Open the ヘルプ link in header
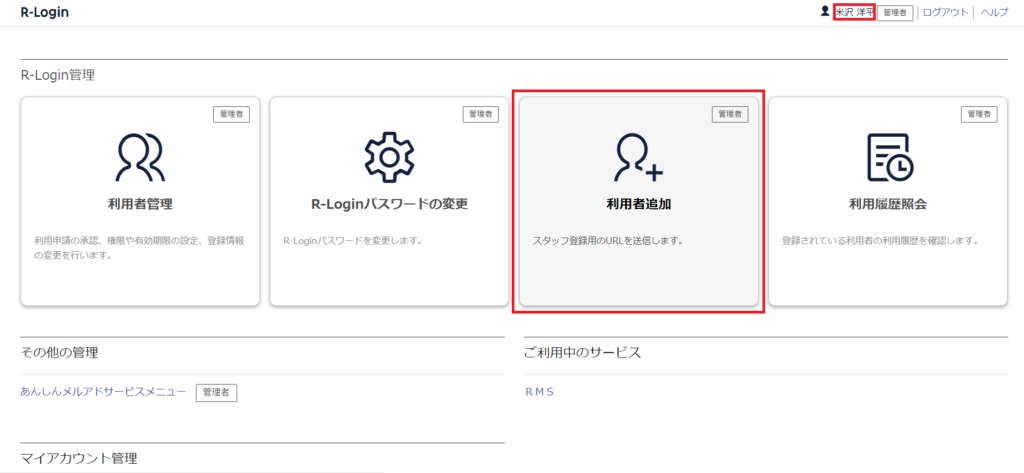1024x473 pixels. pos(994,13)
